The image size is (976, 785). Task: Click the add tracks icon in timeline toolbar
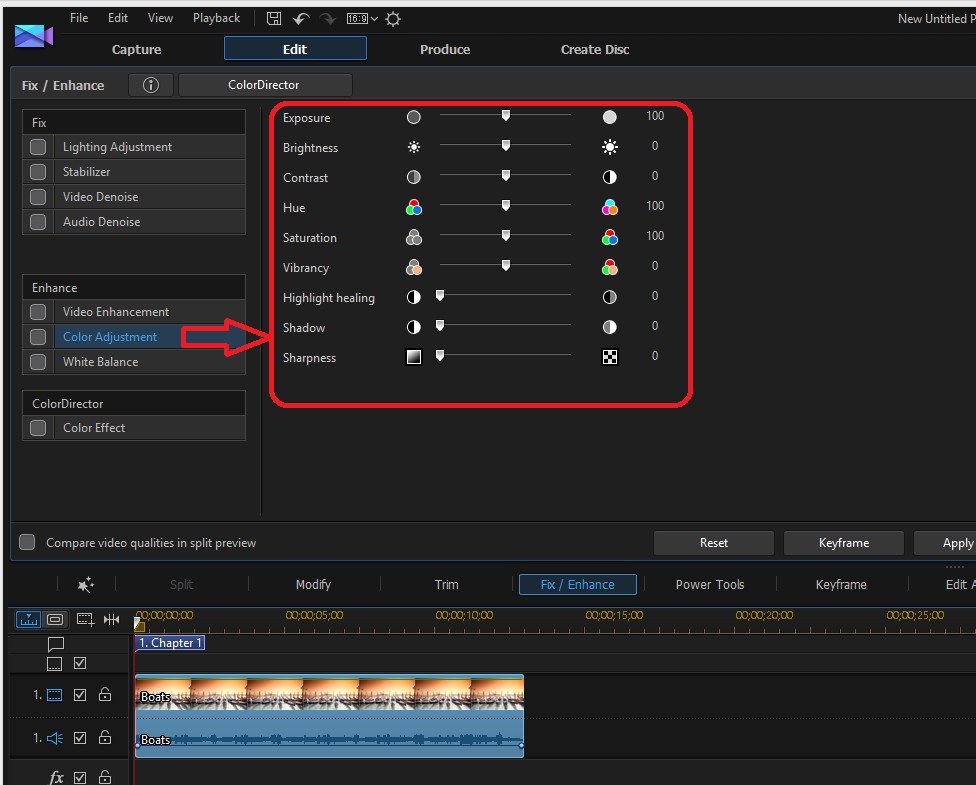click(85, 620)
